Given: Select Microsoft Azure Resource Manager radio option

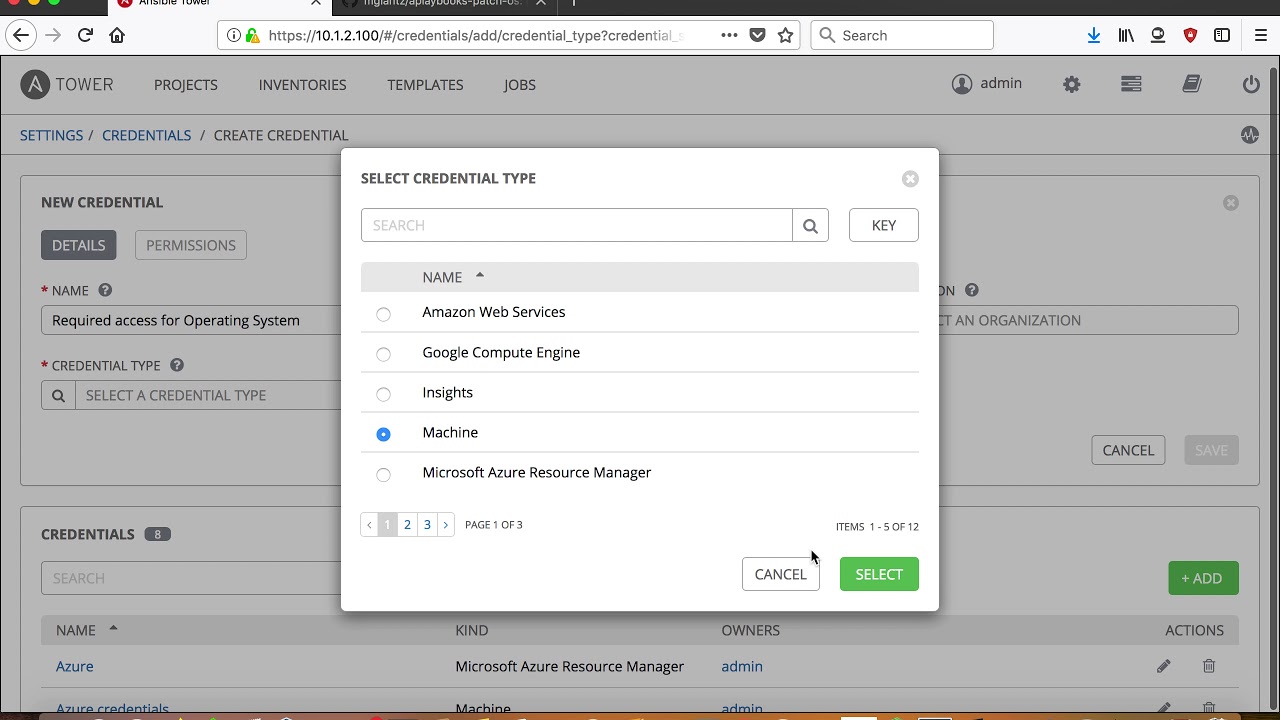Looking at the screenshot, I should 383,474.
